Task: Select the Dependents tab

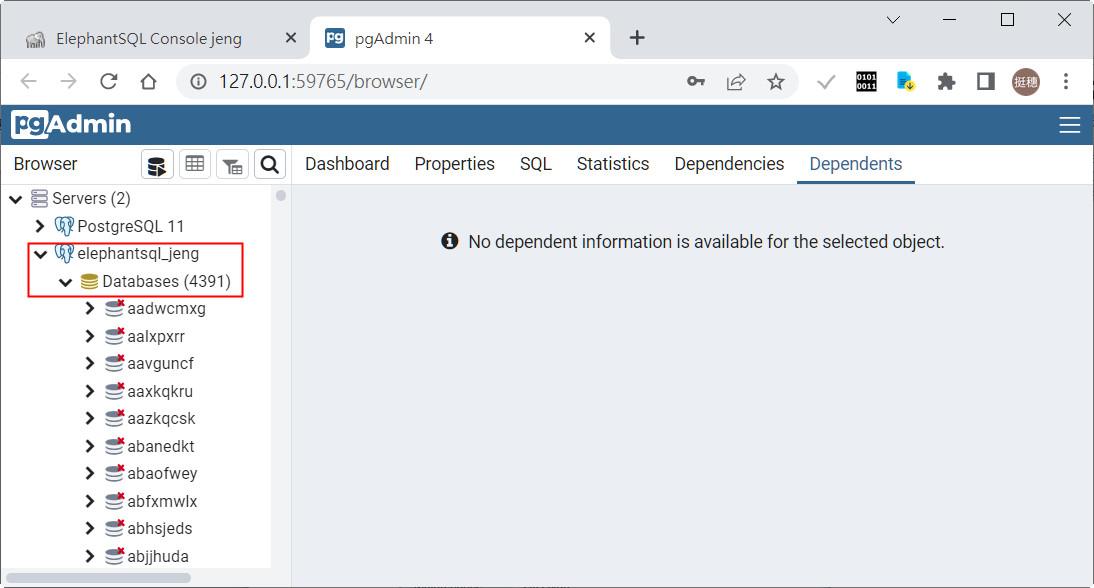Action: click(x=855, y=164)
